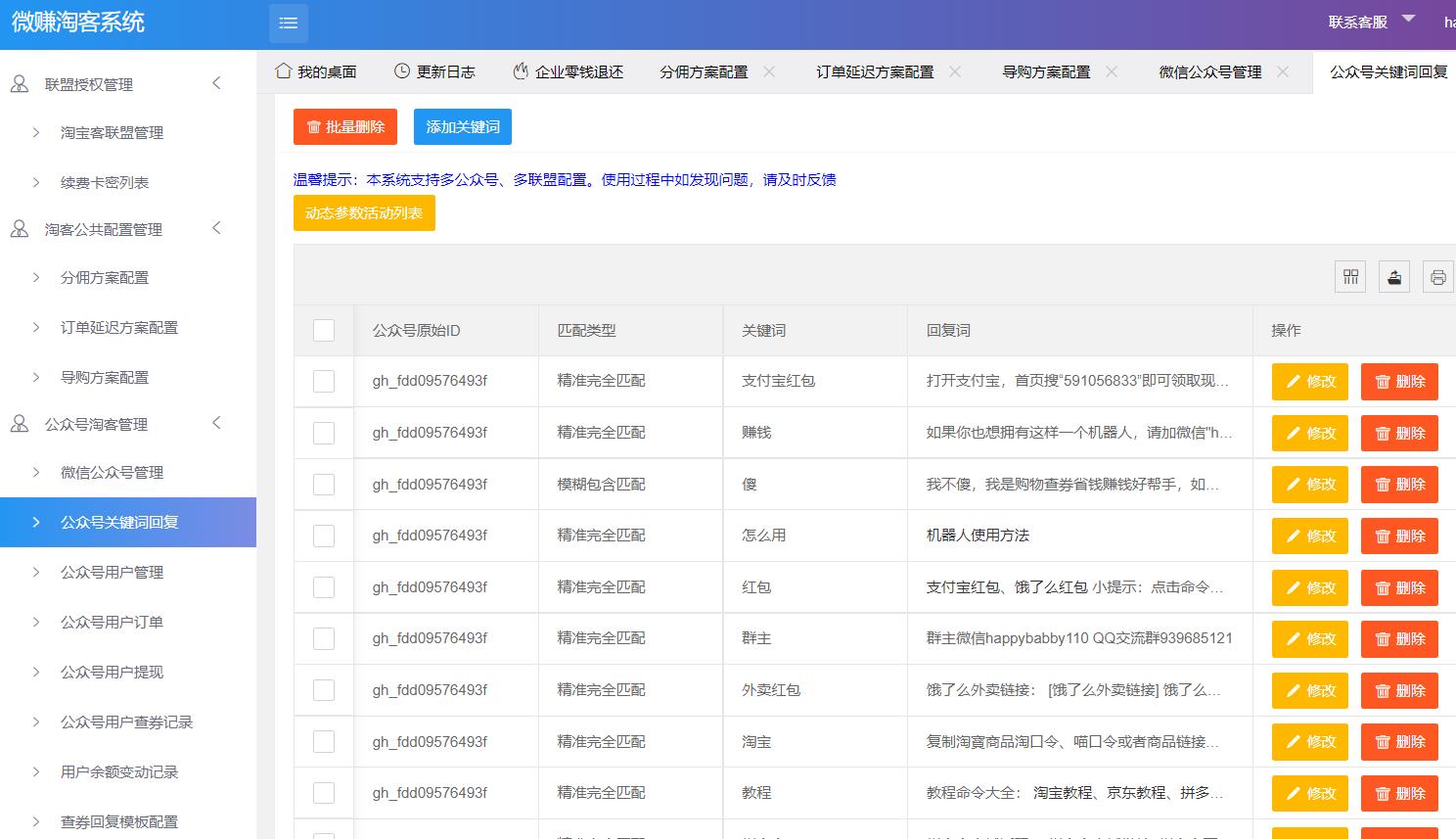The image size is (1456, 839).
Task: Switch to the 更新日志 tab
Action: (x=434, y=71)
